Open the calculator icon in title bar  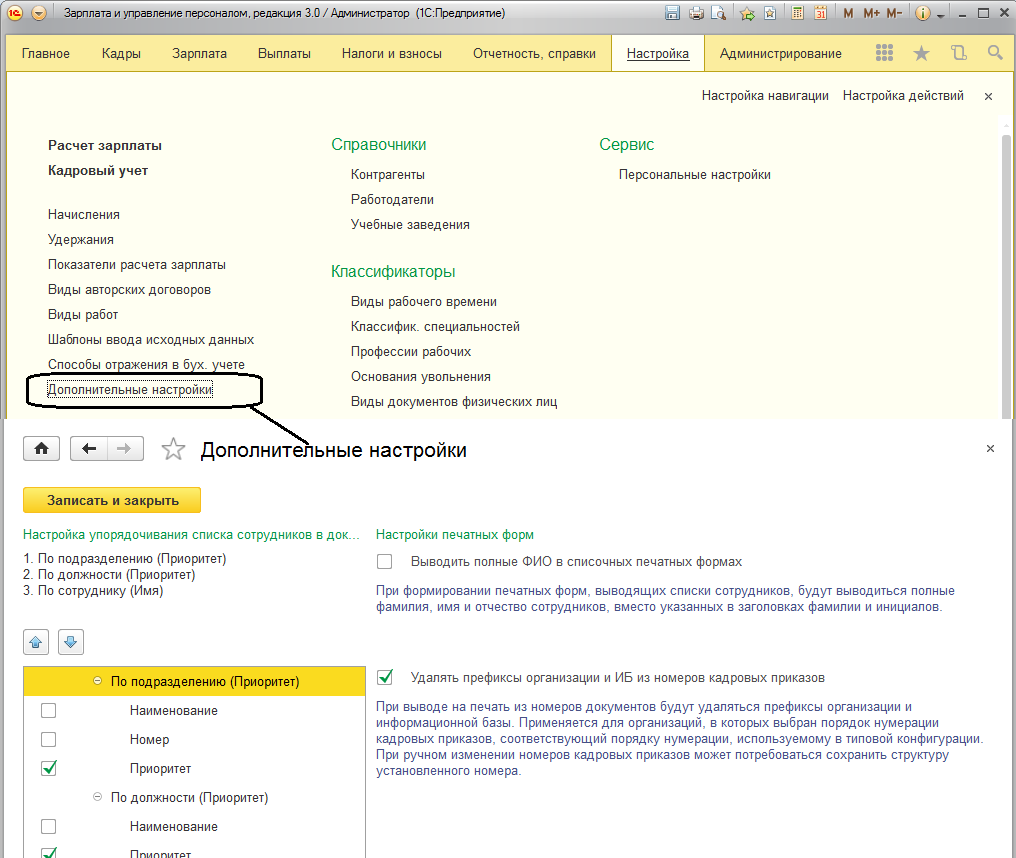(x=798, y=14)
